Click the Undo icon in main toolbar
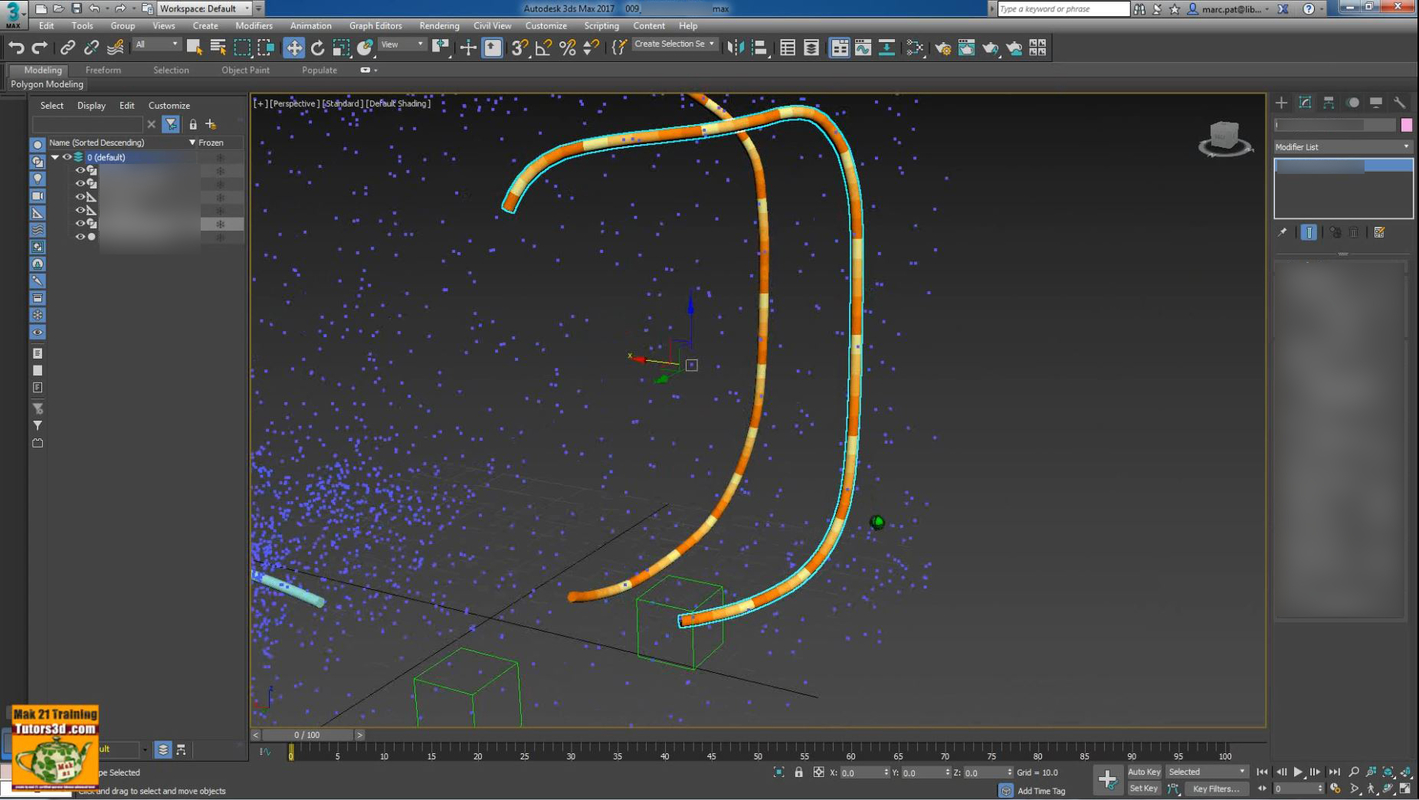The width and height of the screenshot is (1419, 800). pyautogui.click(x=17, y=47)
